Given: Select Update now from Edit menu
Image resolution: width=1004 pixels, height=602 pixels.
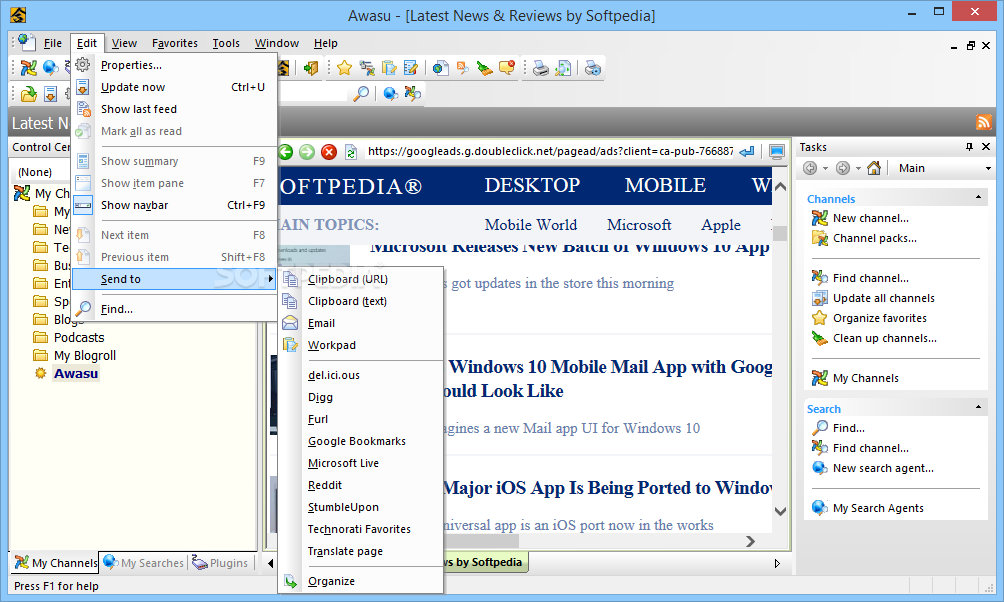Looking at the screenshot, I should point(174,87).
